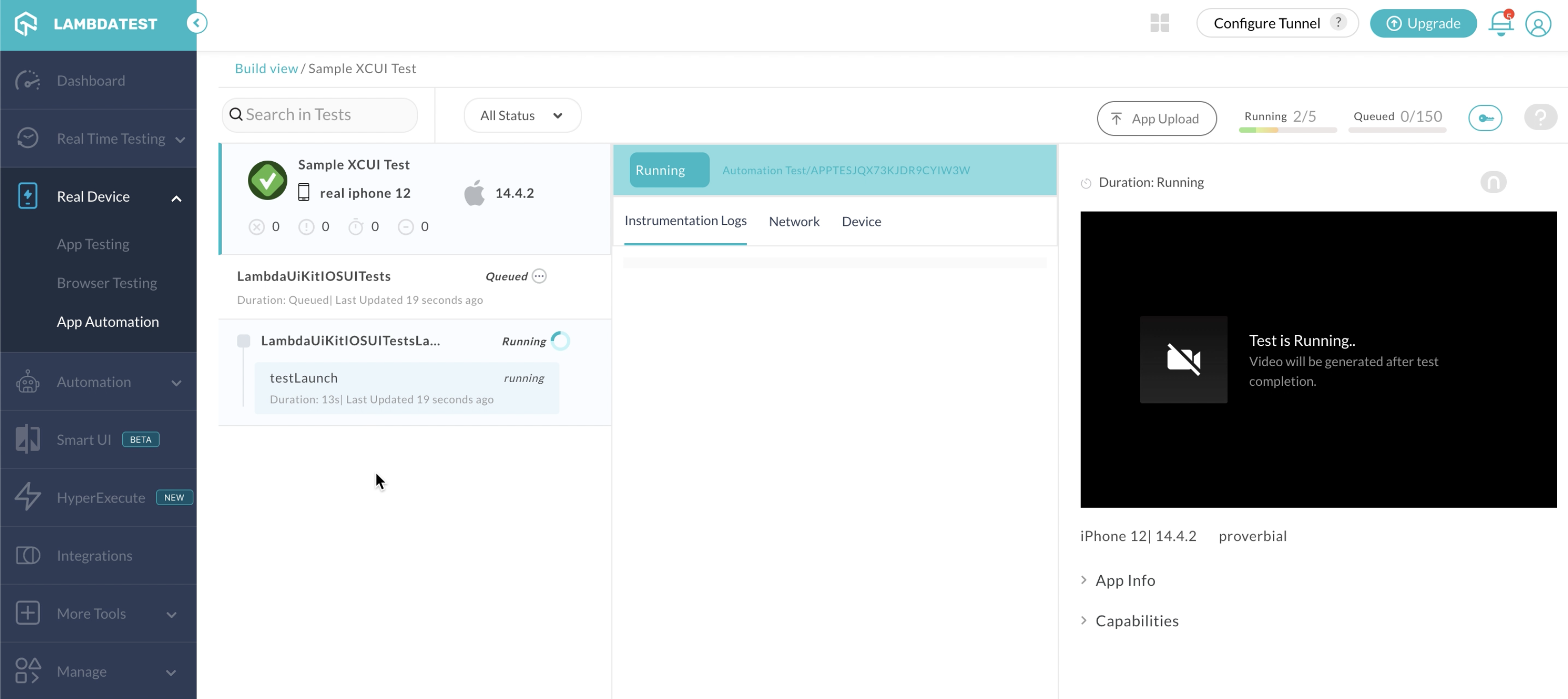Click the App Upload button icon
1568x699 pixels.
point(1117,117)
